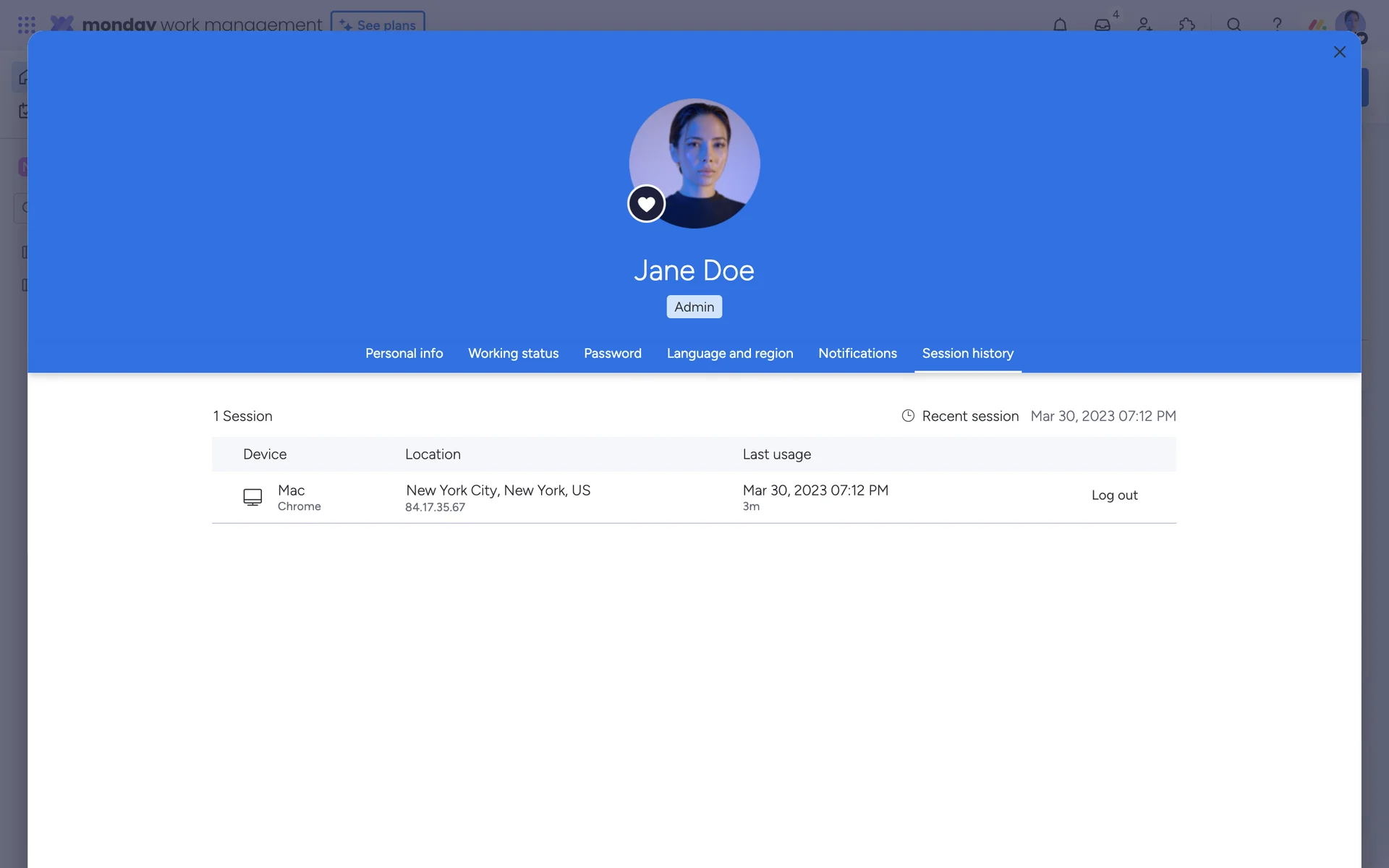Open the inbox tray icon
The height and width of the screenshot is (868, 1389).
tap(1102, 24)
